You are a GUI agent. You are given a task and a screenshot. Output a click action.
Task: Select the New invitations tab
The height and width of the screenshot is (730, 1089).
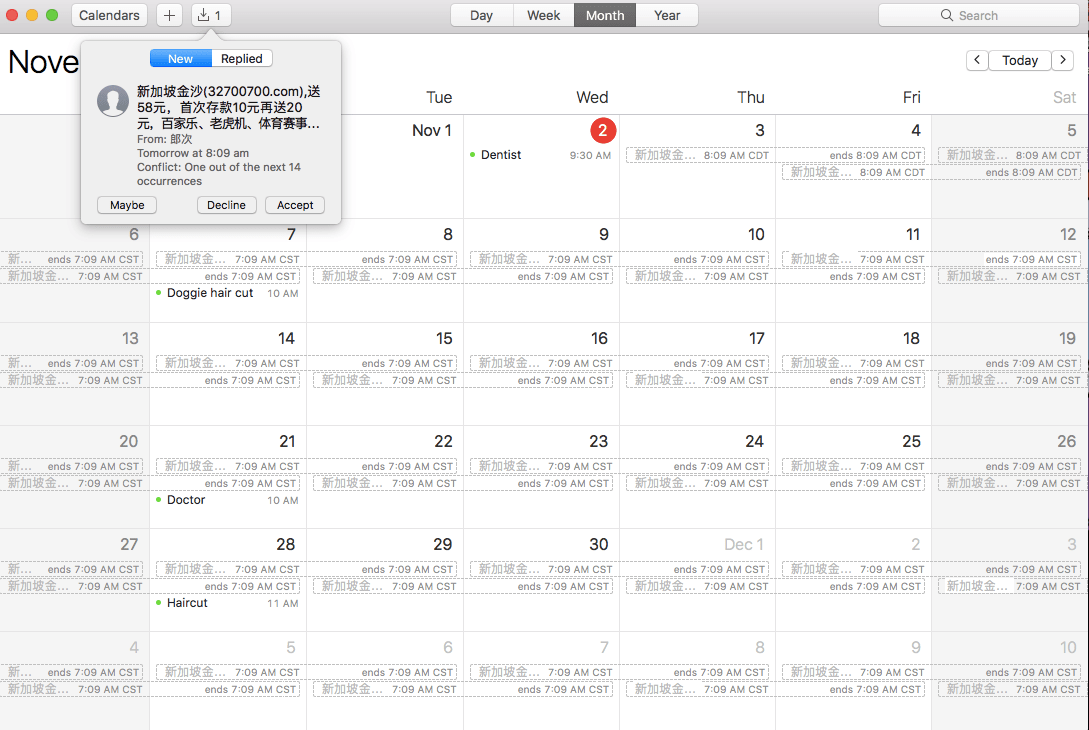[x=181, y=59]
